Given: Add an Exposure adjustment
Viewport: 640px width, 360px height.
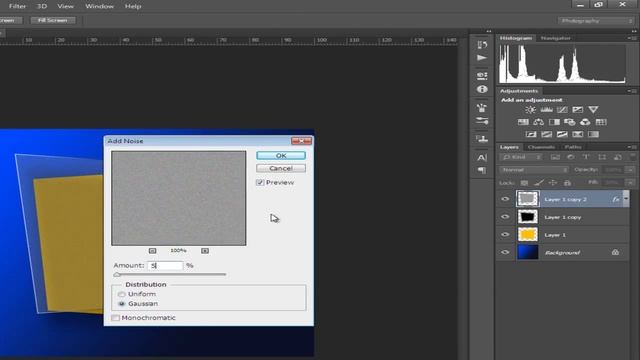Looking at the screenshot, I should (x=578, y=109).
